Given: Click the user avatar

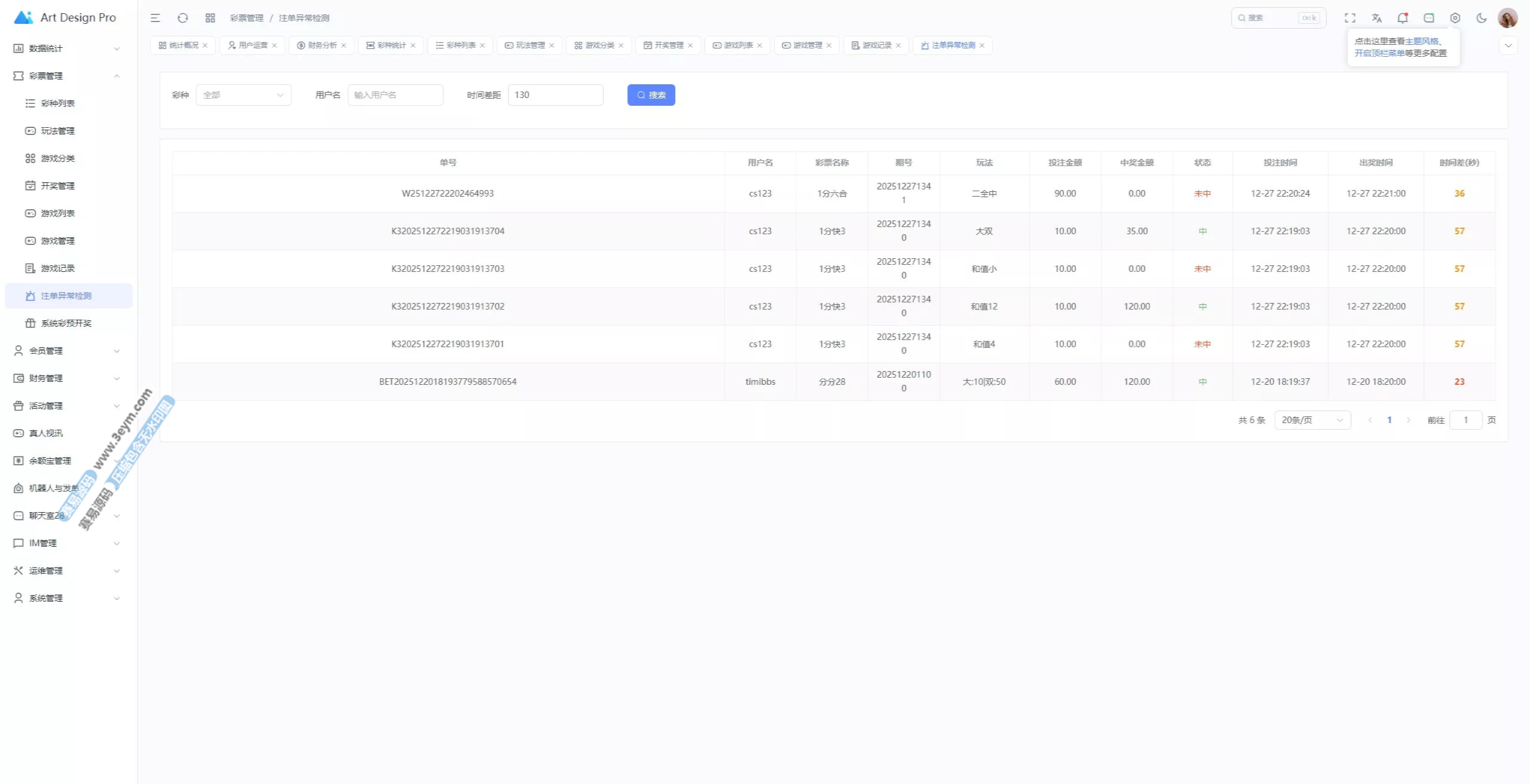Looking at the screenshot, I should 1507,18.
